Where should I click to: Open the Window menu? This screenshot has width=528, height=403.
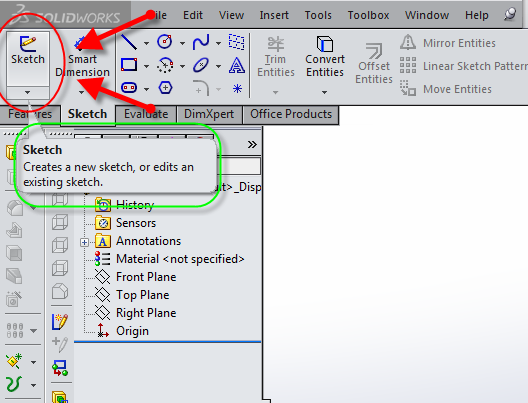(427, 15)
